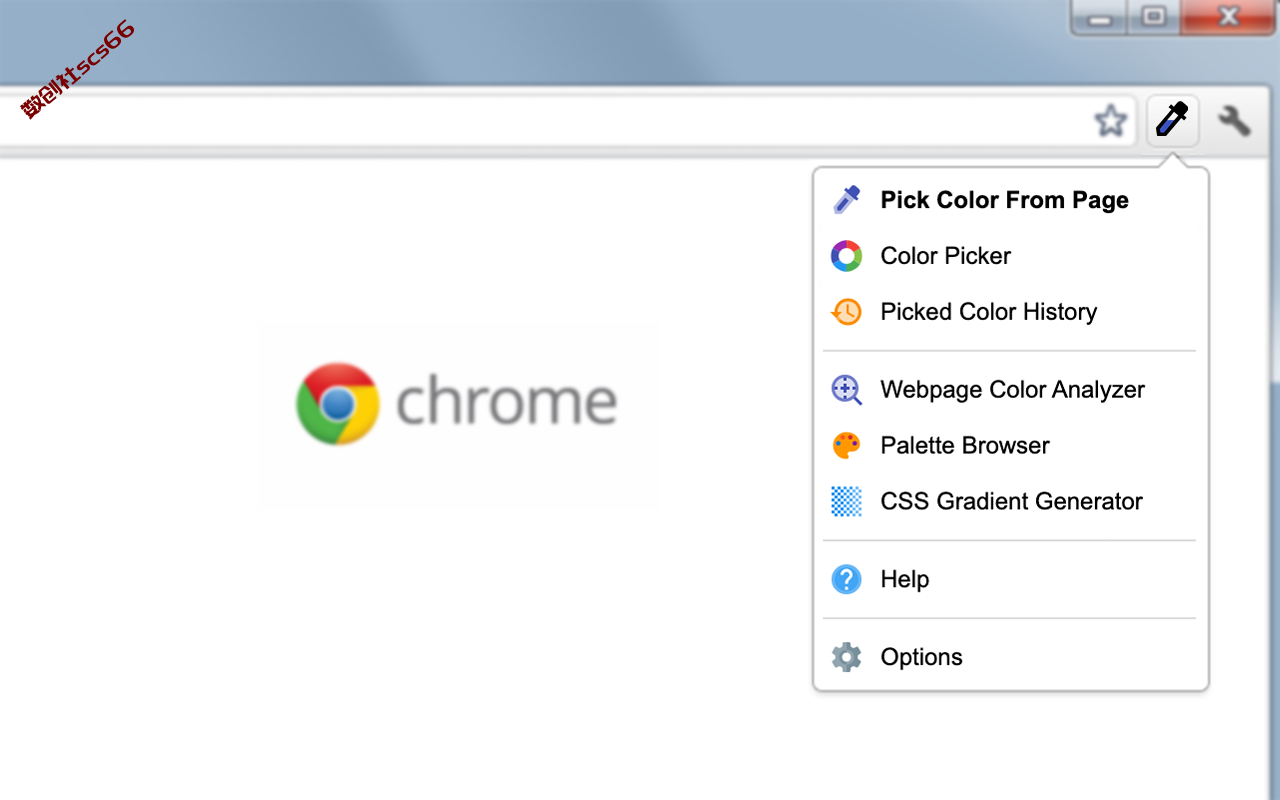Screen dimensions: 1280x800
Task: Click the bookmark star icon
Action: pos(1110,121)
